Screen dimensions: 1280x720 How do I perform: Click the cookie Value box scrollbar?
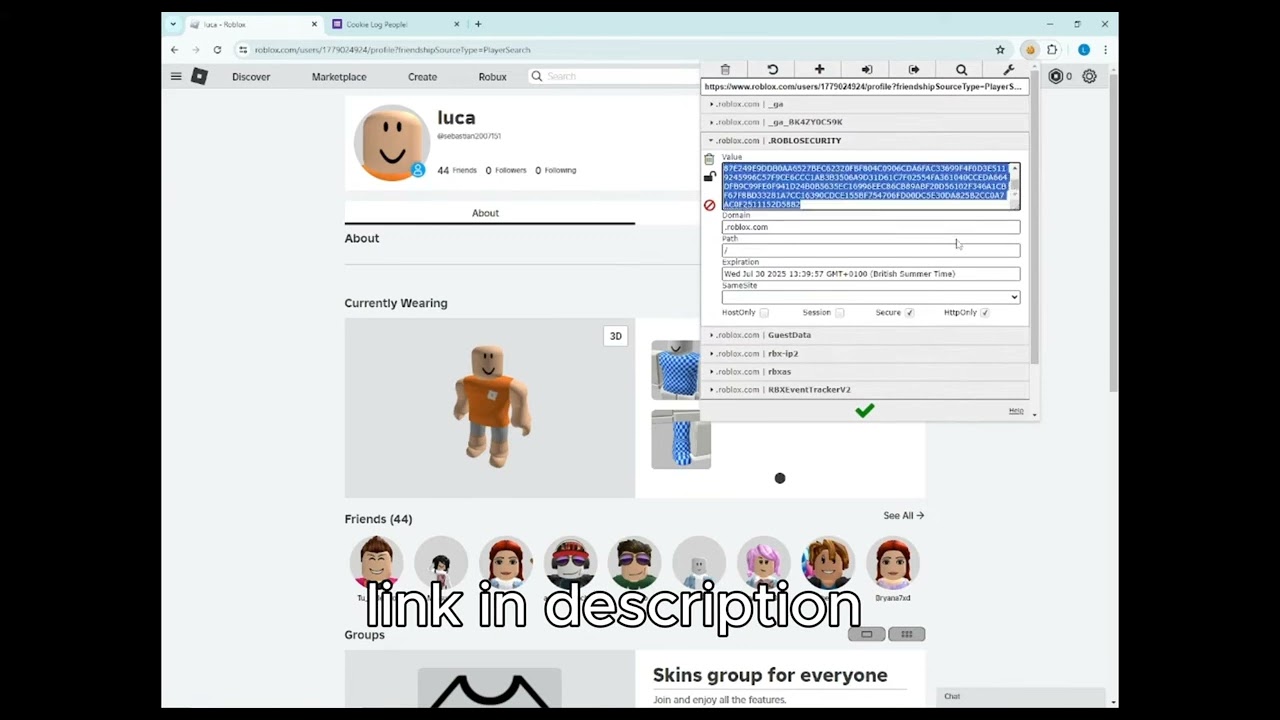pyautogui.click(x=1015, y=186)
